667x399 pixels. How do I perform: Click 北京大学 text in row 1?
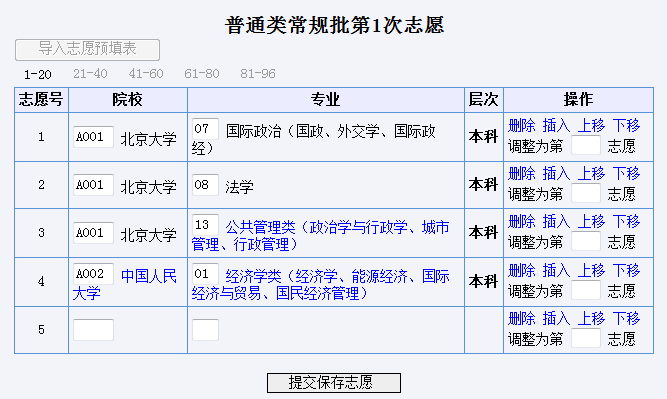pyautogui.click(x=148, y=139)
